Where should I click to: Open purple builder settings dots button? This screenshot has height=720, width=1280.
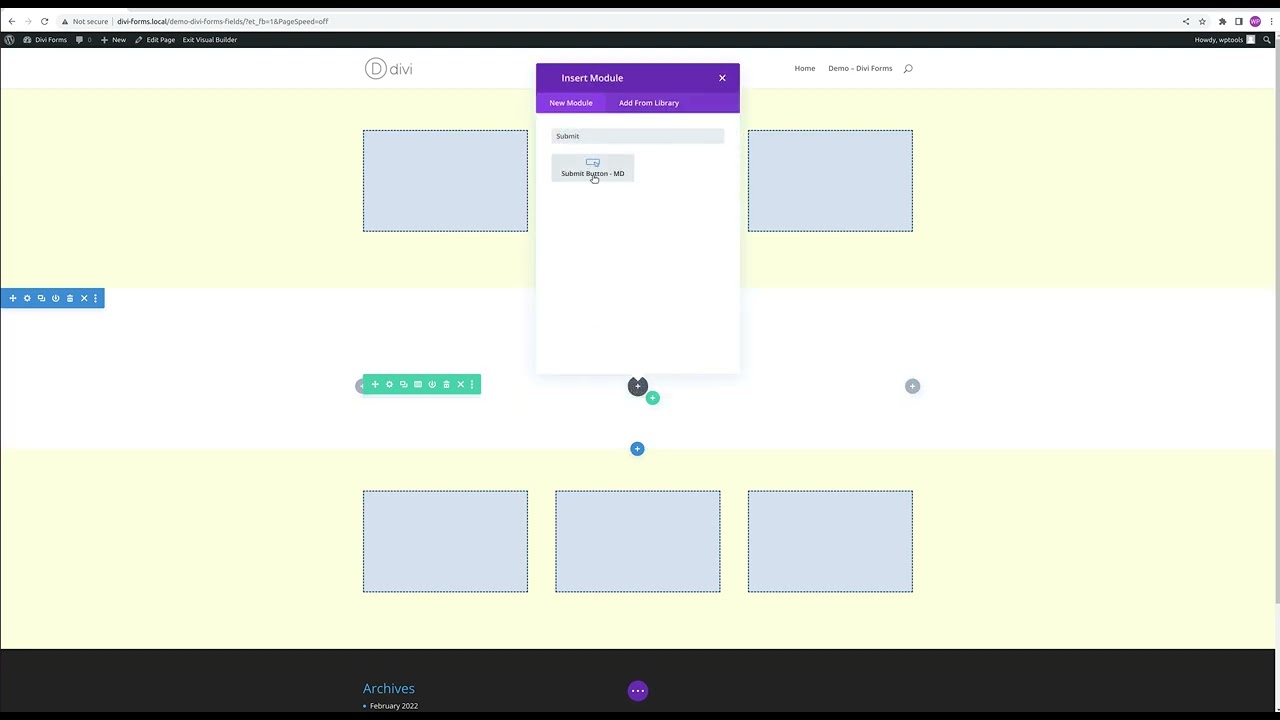tap(637, 691)
